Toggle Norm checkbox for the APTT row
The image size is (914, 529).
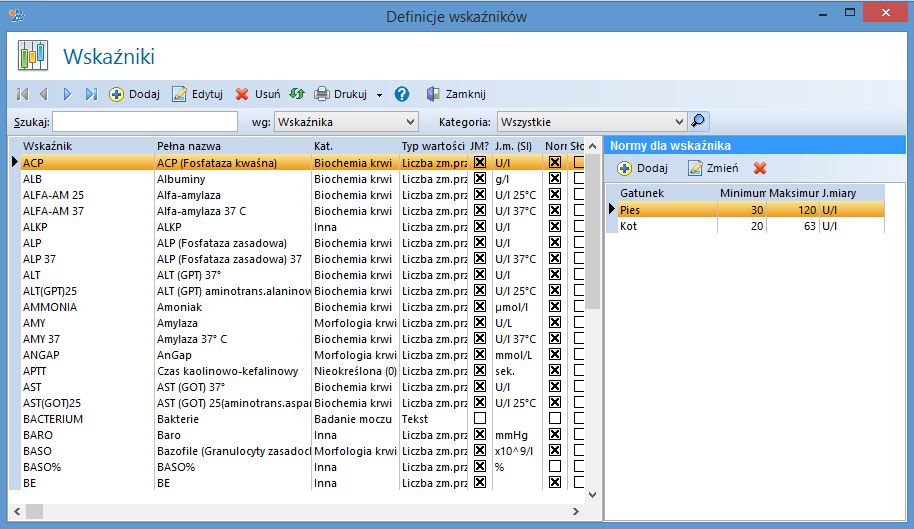point(555,371)
